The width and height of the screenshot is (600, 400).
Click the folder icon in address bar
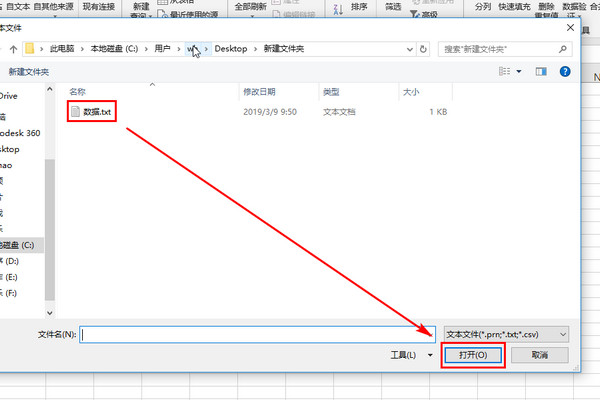click(29, 49)
